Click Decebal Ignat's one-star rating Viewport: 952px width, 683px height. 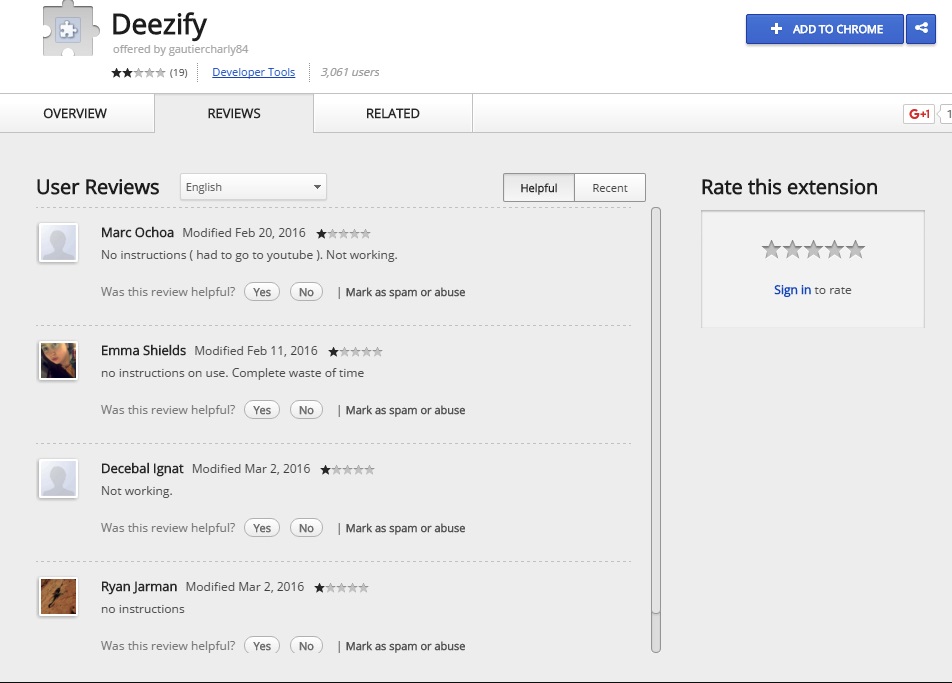click(347, 469)
